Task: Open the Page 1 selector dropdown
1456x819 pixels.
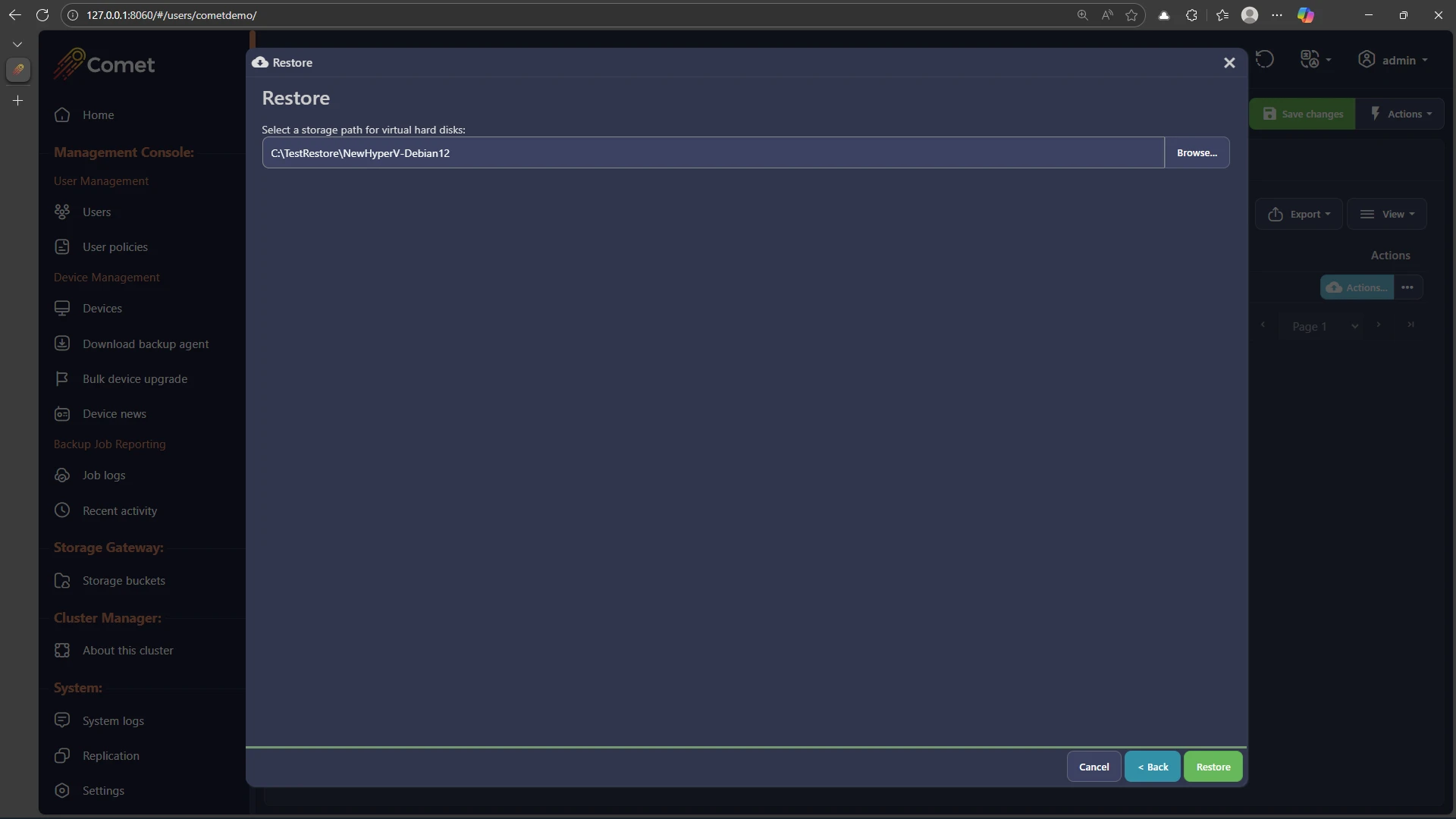Action: click(x=1324, y=326)
